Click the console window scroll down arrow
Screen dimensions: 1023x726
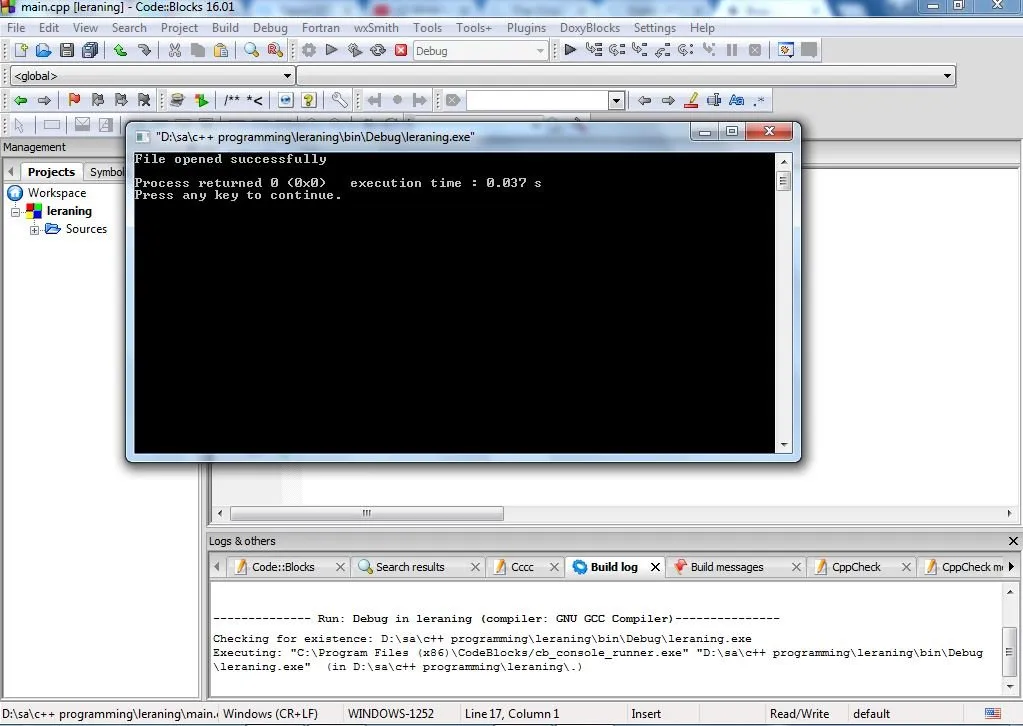[784, 445]
